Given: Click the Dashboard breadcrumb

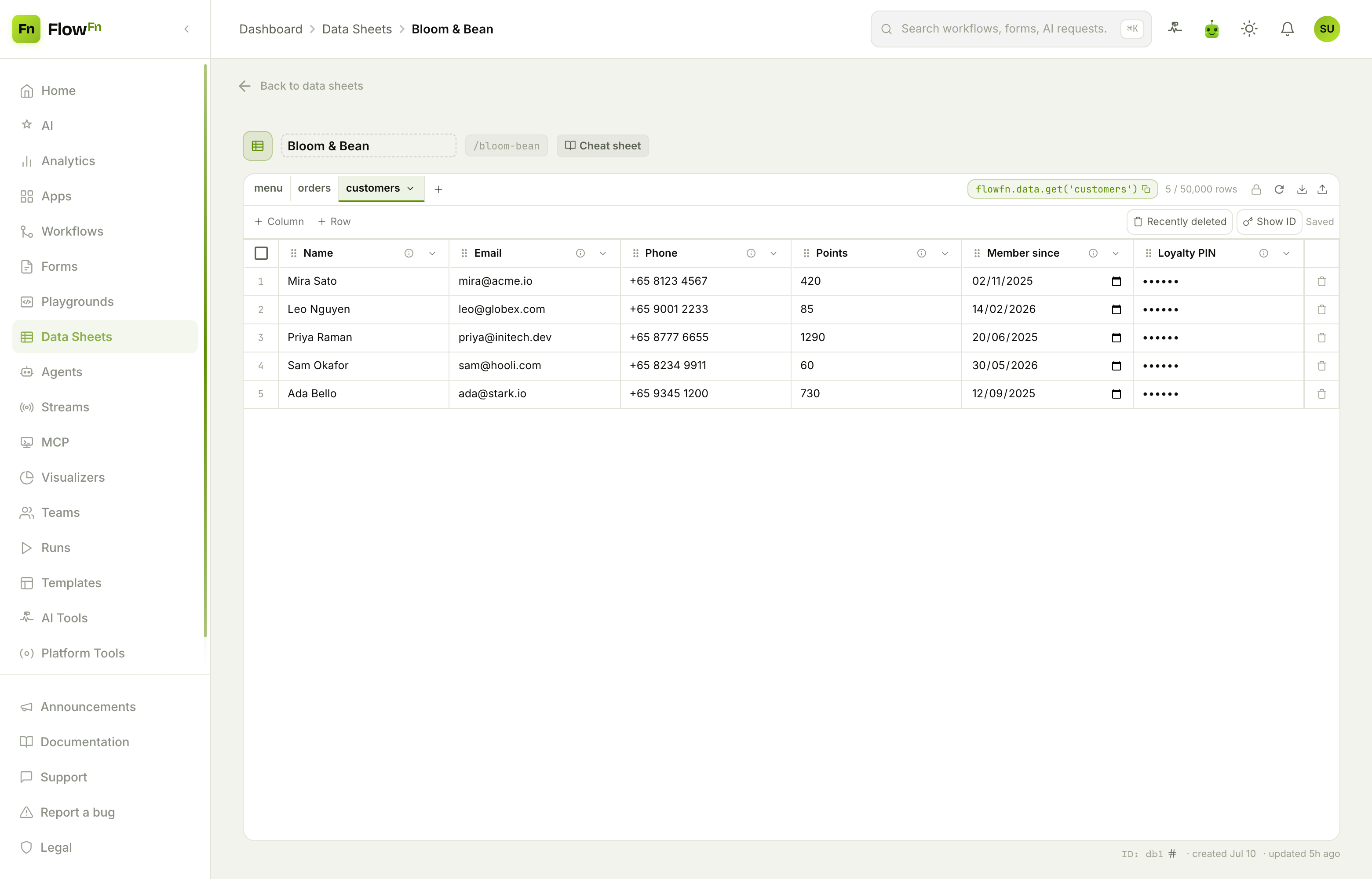Looking at the screenshot, I should [270, 29].
